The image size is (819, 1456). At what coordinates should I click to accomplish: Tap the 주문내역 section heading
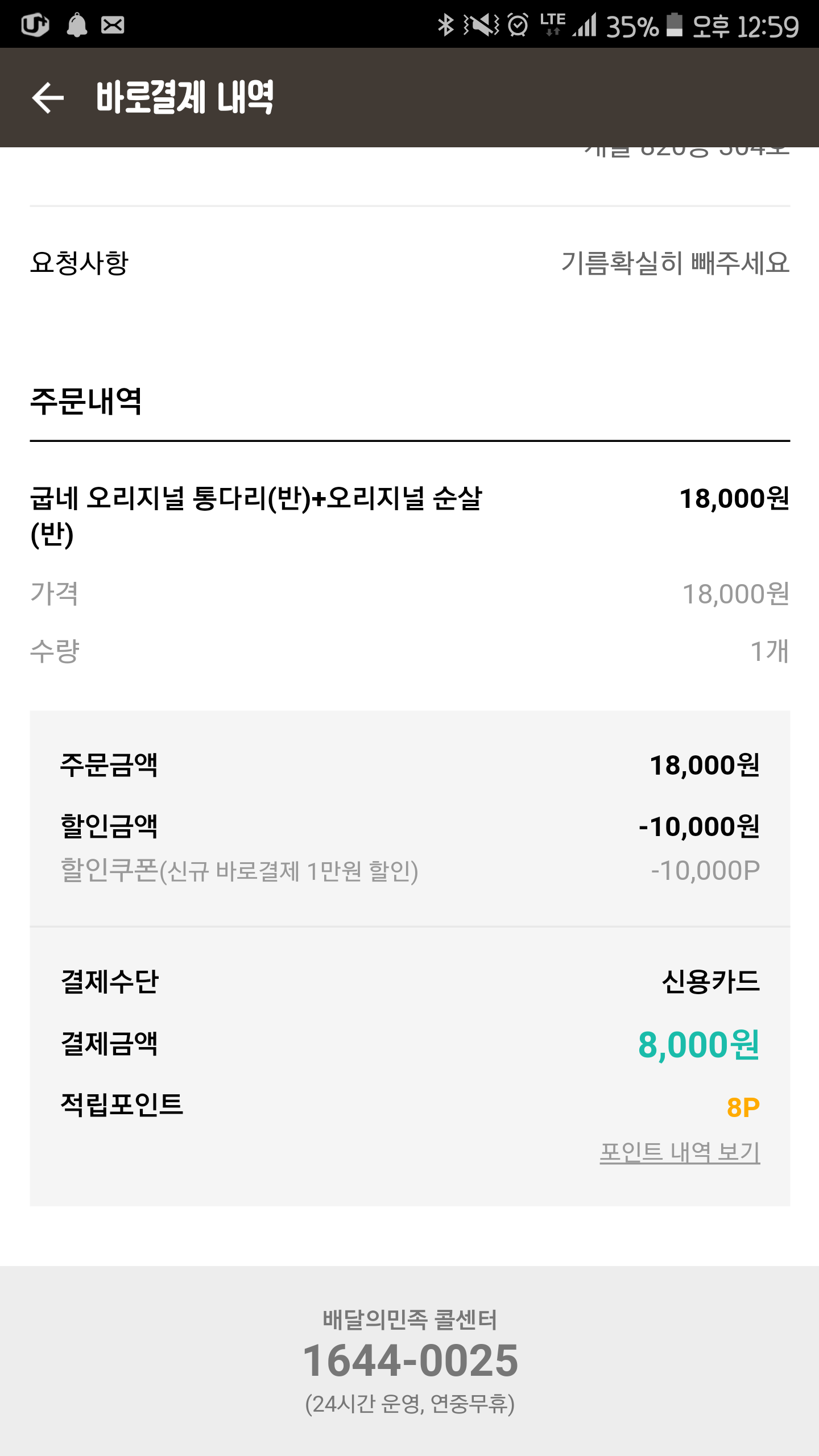pyautogui.click(x=86, y=402)
